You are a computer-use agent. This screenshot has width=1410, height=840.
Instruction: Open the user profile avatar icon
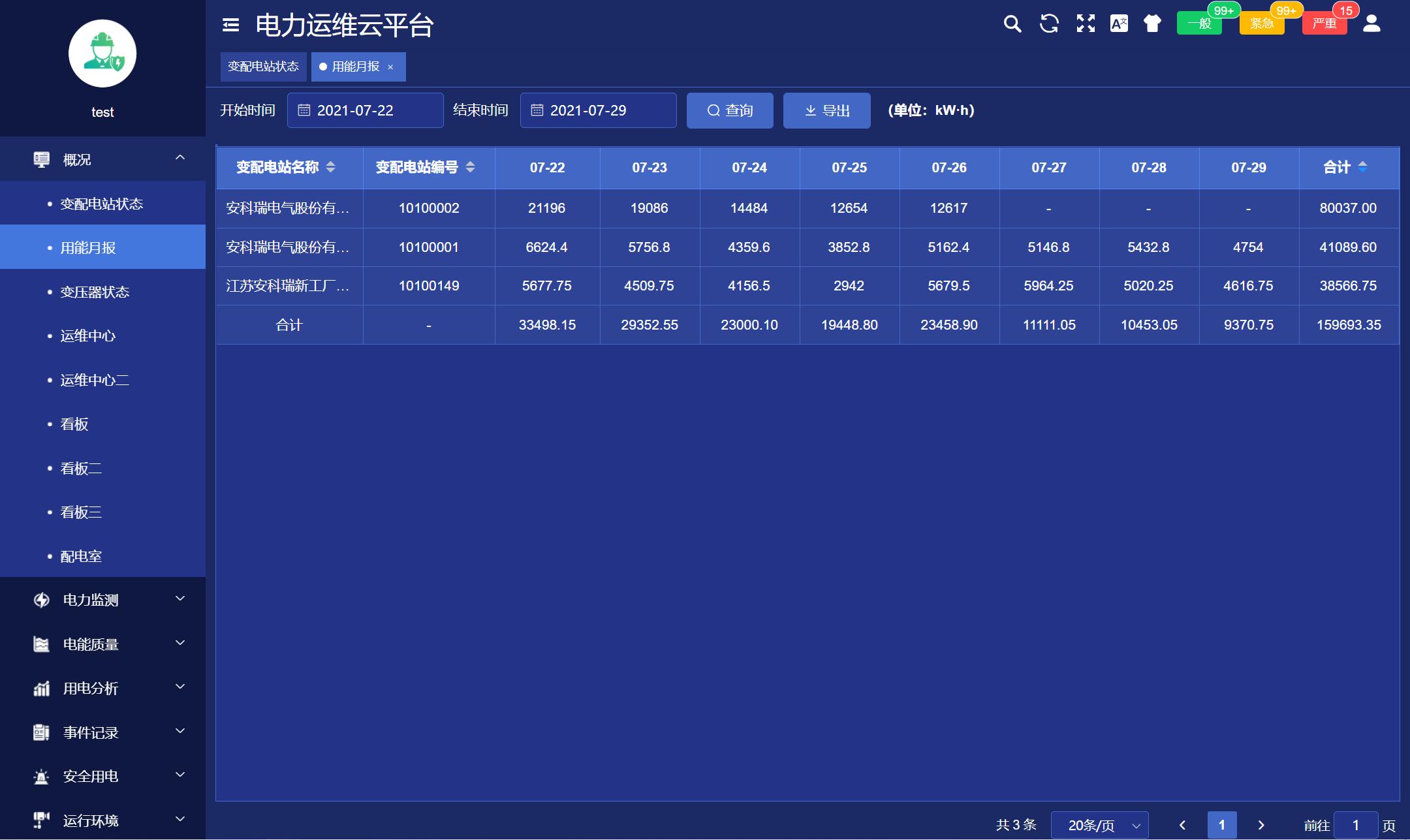[x=1371, y=23]
